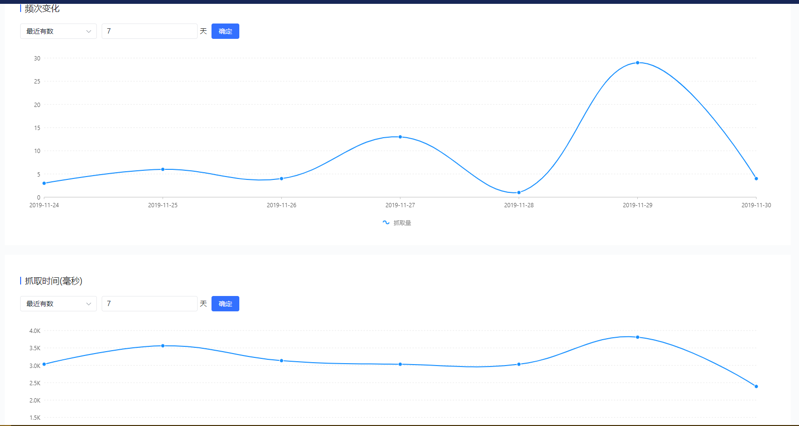The width and height of the screenshot is (799, 426).
Task: Select the 2019-11-27 data point on the frequency chart
Action: [400, 137]
